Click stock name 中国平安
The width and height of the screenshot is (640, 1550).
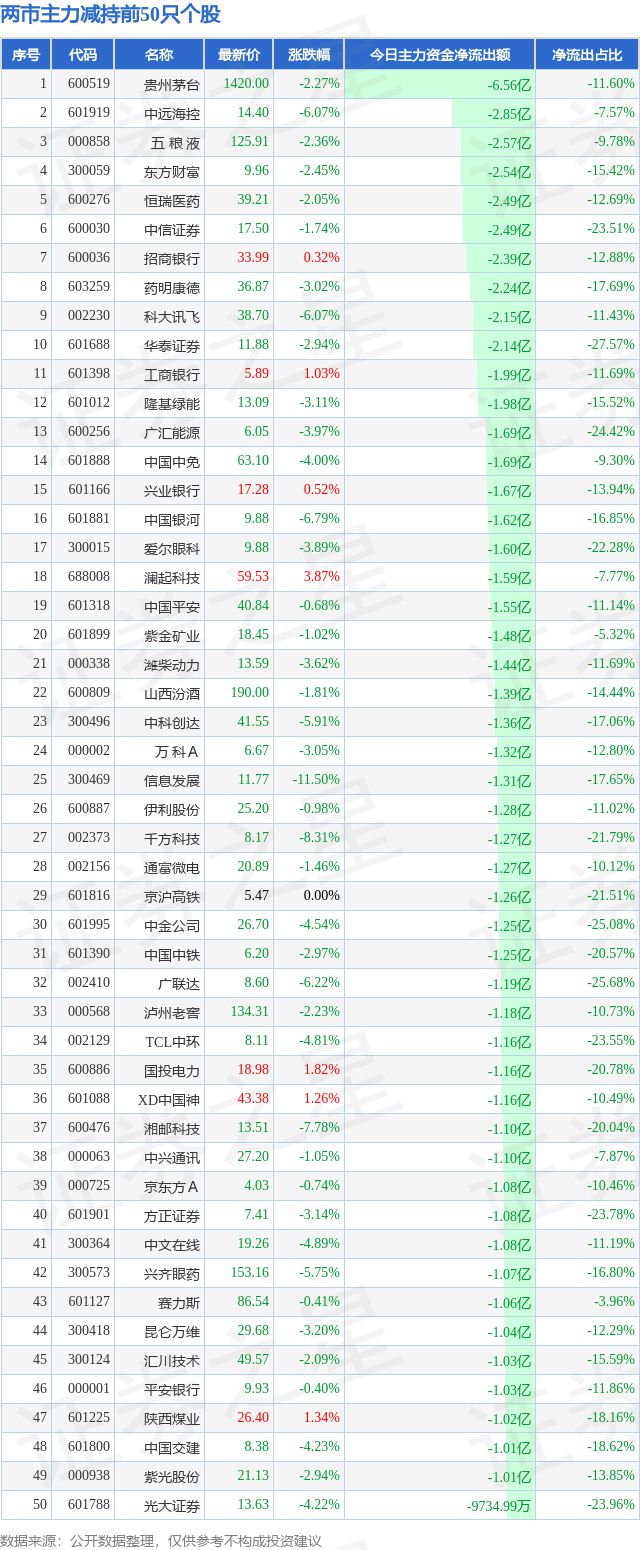point(172,606)
